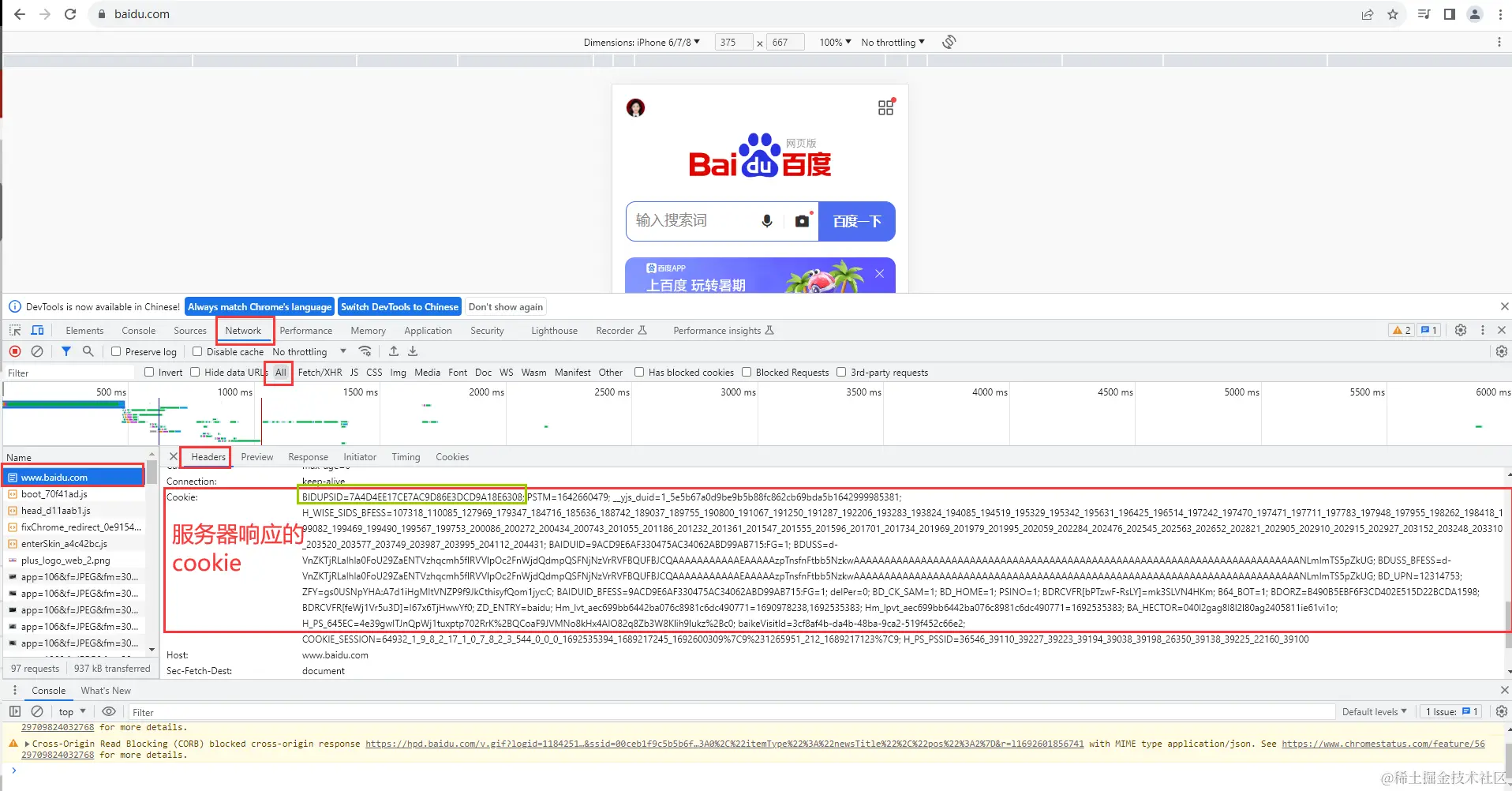Image resolution: width=1512 pixels, height=791 pixels.
Task: Check 3rd-party requests checkbox
Action: [x=841, y=372]
